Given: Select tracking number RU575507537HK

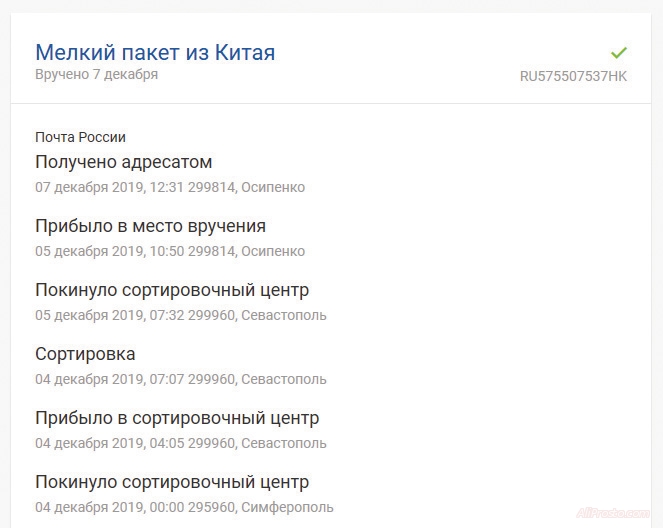Looking at the screenshot, I should tap(573, 76).
